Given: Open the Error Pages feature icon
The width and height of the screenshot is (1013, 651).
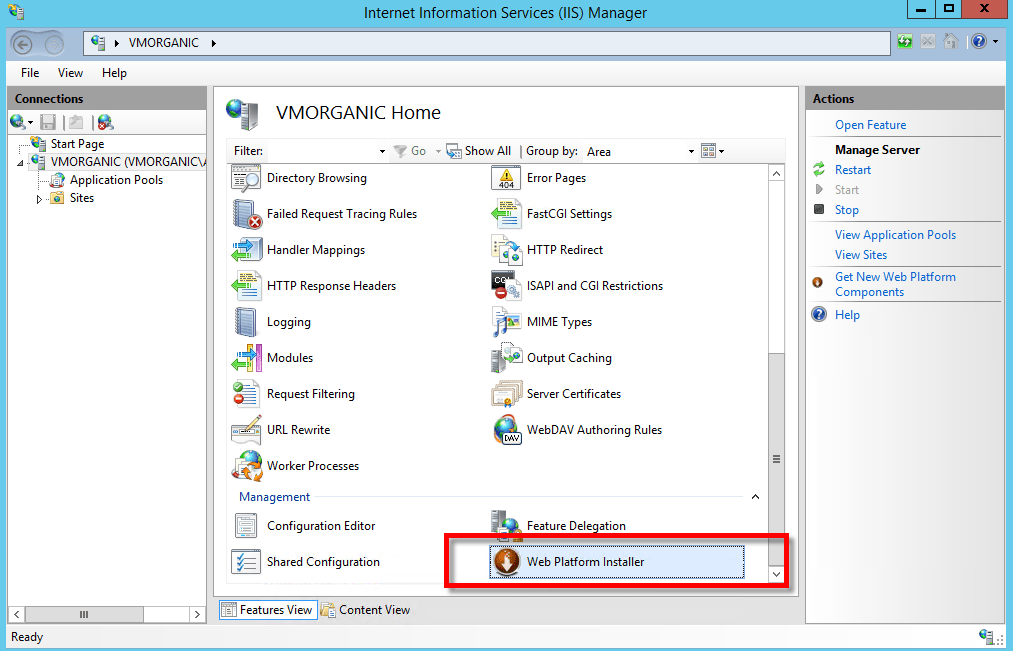Looking at the screenshot, I should coord(506,178).
